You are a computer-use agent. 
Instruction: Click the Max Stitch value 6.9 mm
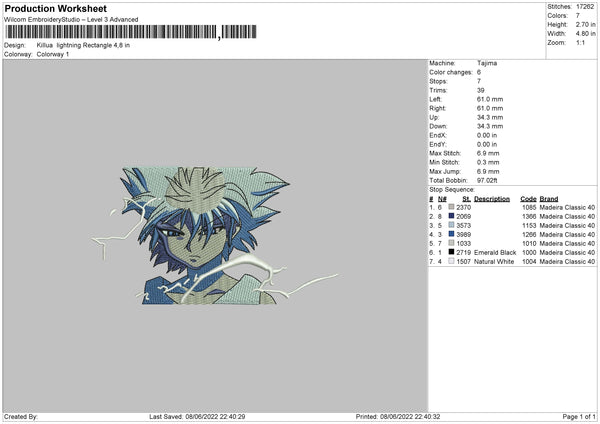click(x=488, y=153)
